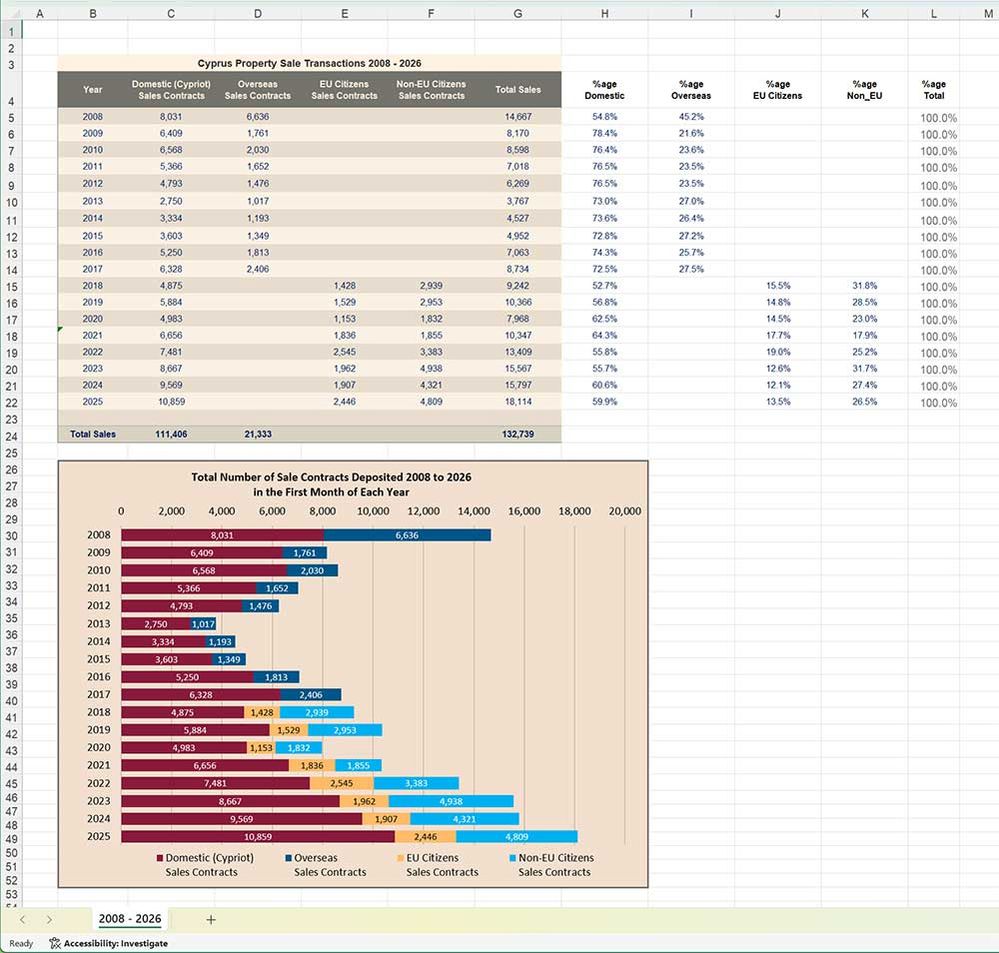Switch to the 2008 - 2026 sheet tab

tap(130, 919)
